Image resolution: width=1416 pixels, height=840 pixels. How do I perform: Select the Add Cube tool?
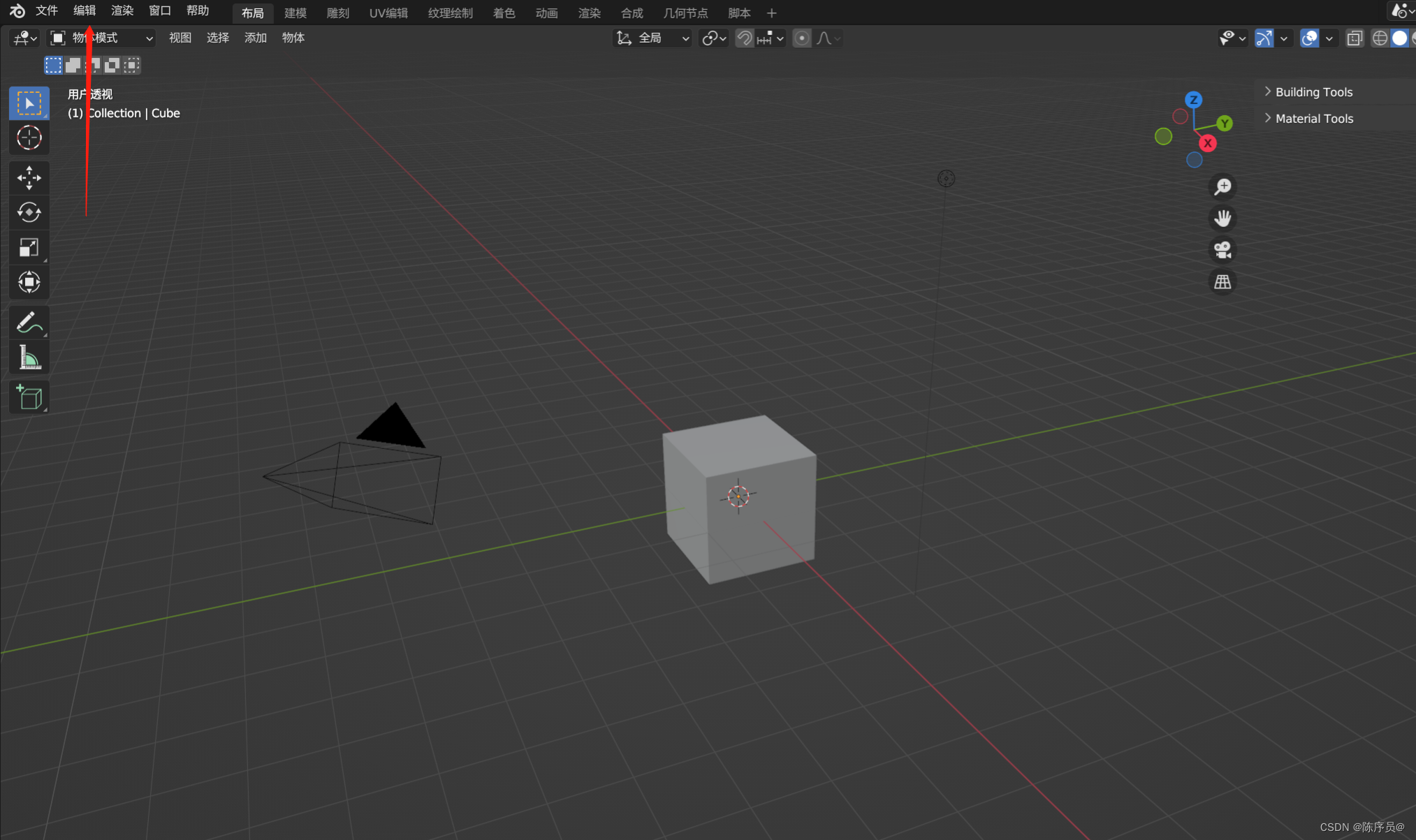click(x=29, y=397)
